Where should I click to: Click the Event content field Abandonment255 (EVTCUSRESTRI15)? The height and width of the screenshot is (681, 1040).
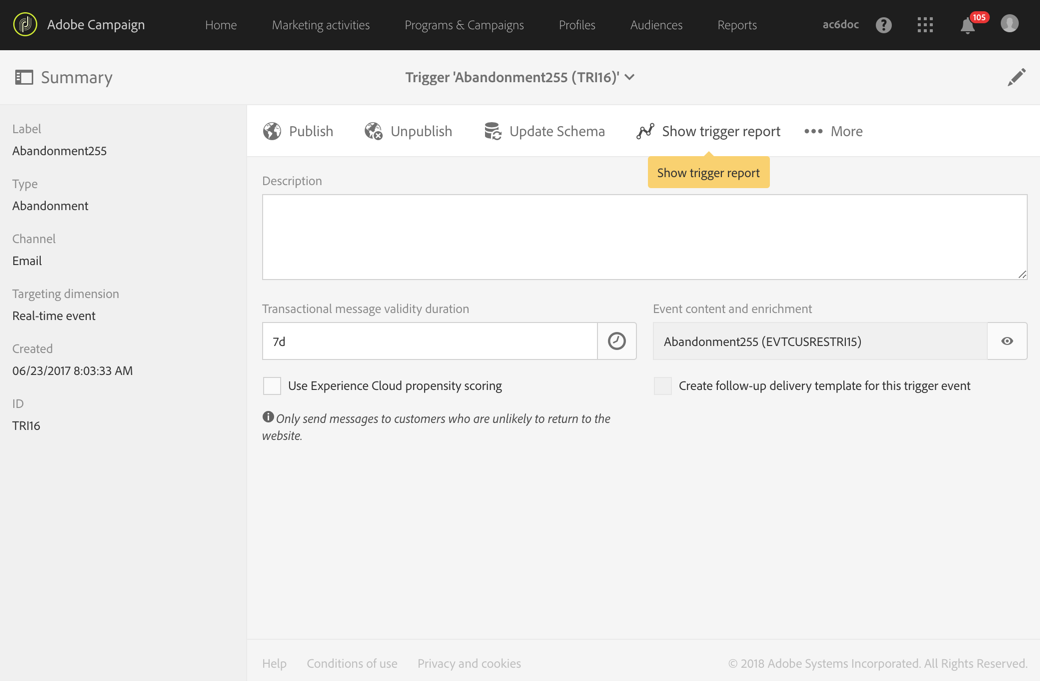[820, 341]
